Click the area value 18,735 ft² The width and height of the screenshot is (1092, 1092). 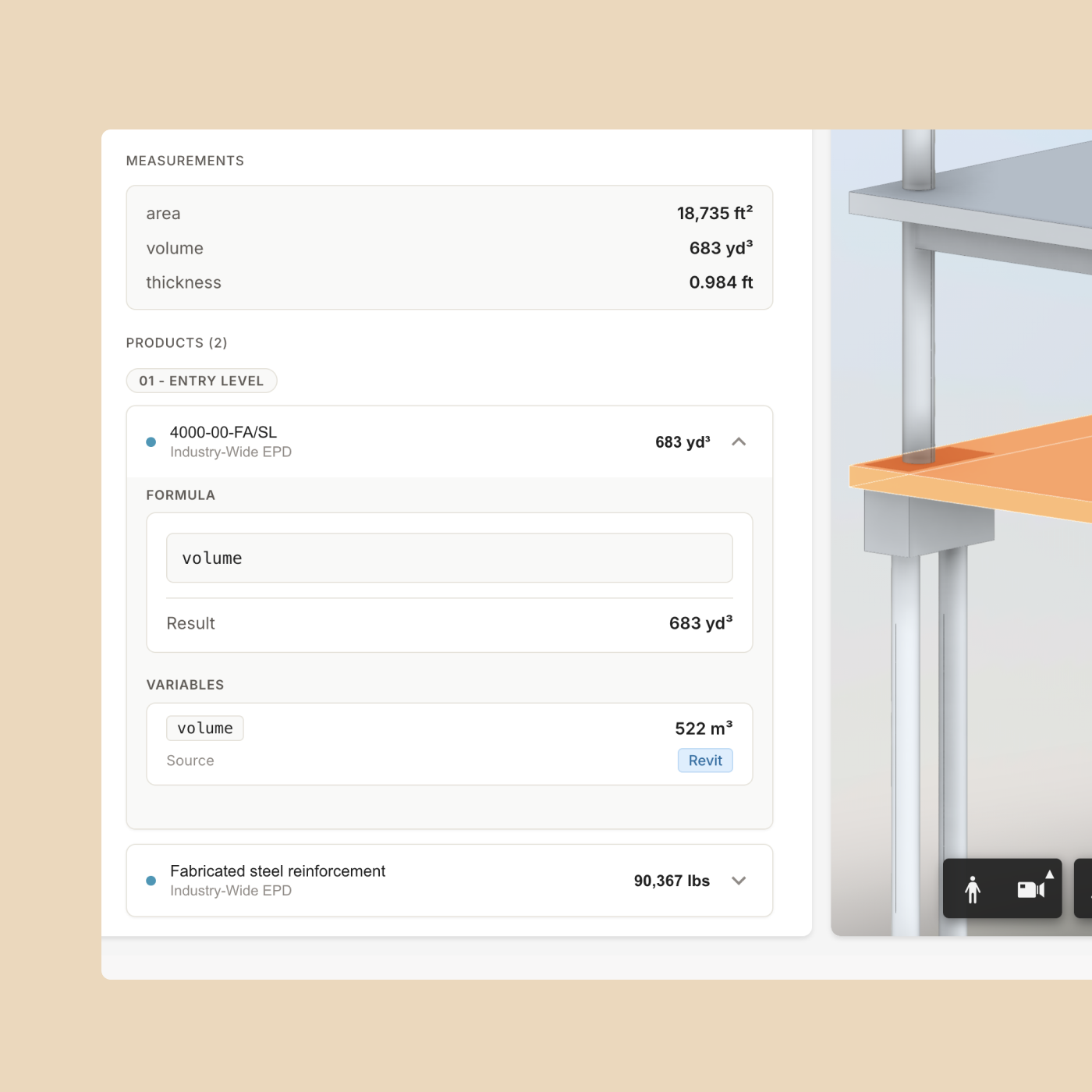coord(714,213)
